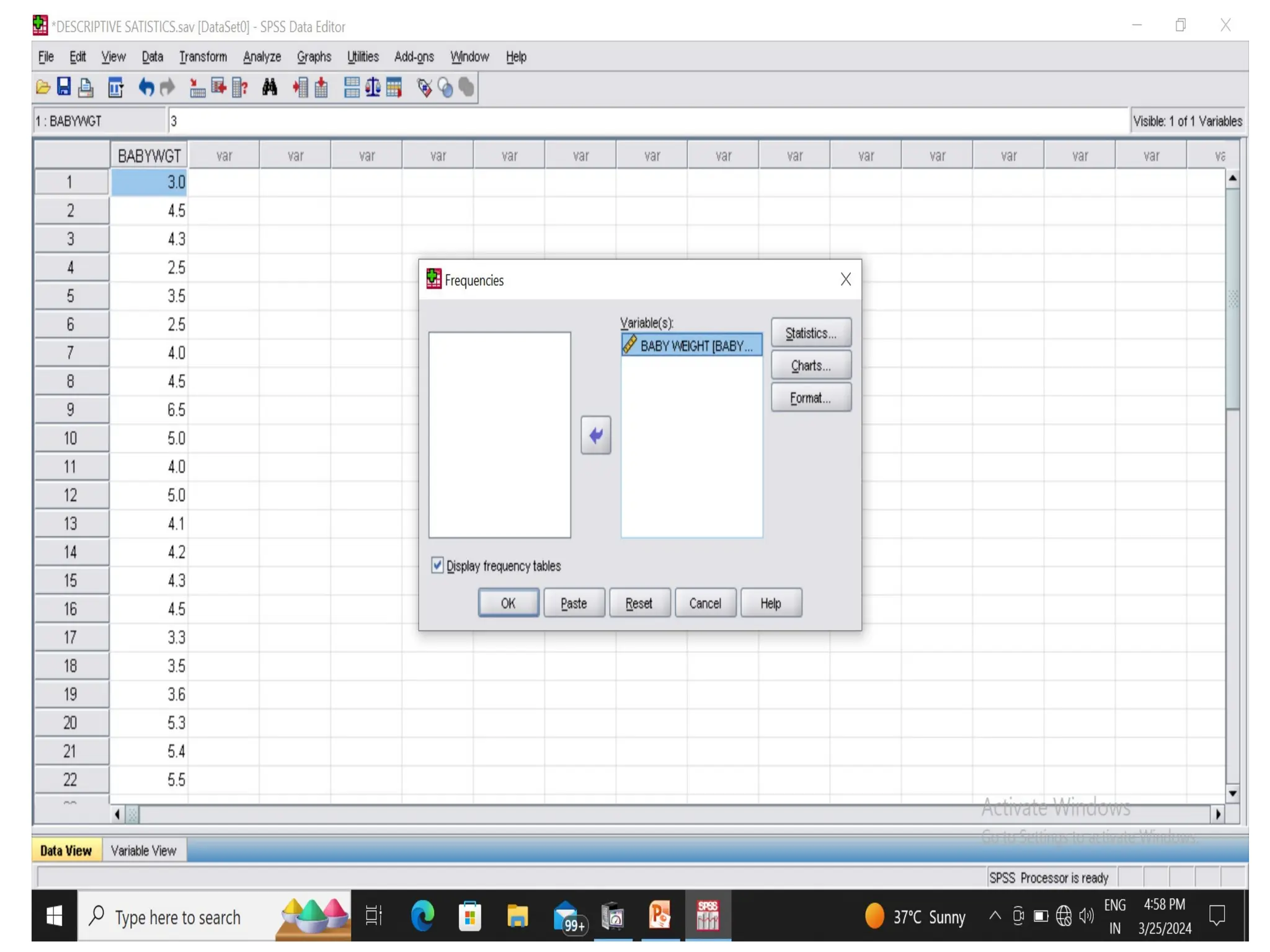Open the Statistics... options button
Image resolution: width=1270 pixels, height=952 pixels.
tap(810, 333)
